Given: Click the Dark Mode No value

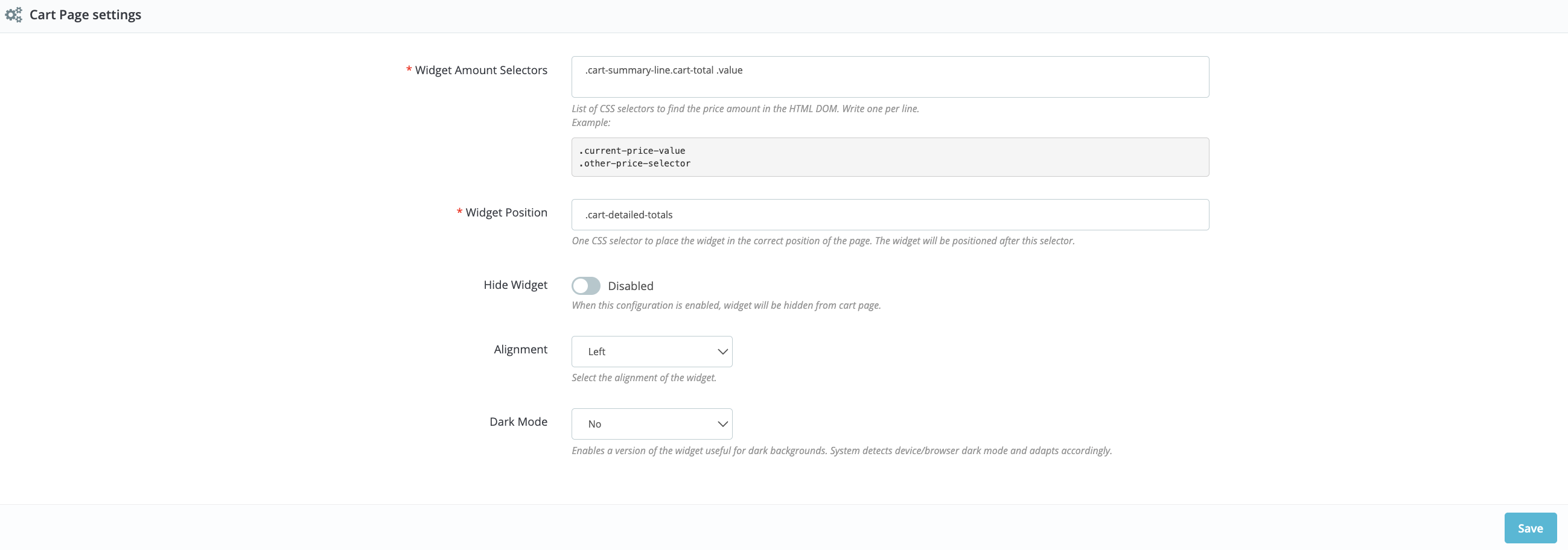Looking at the screenshot, I should pos(594,423).
